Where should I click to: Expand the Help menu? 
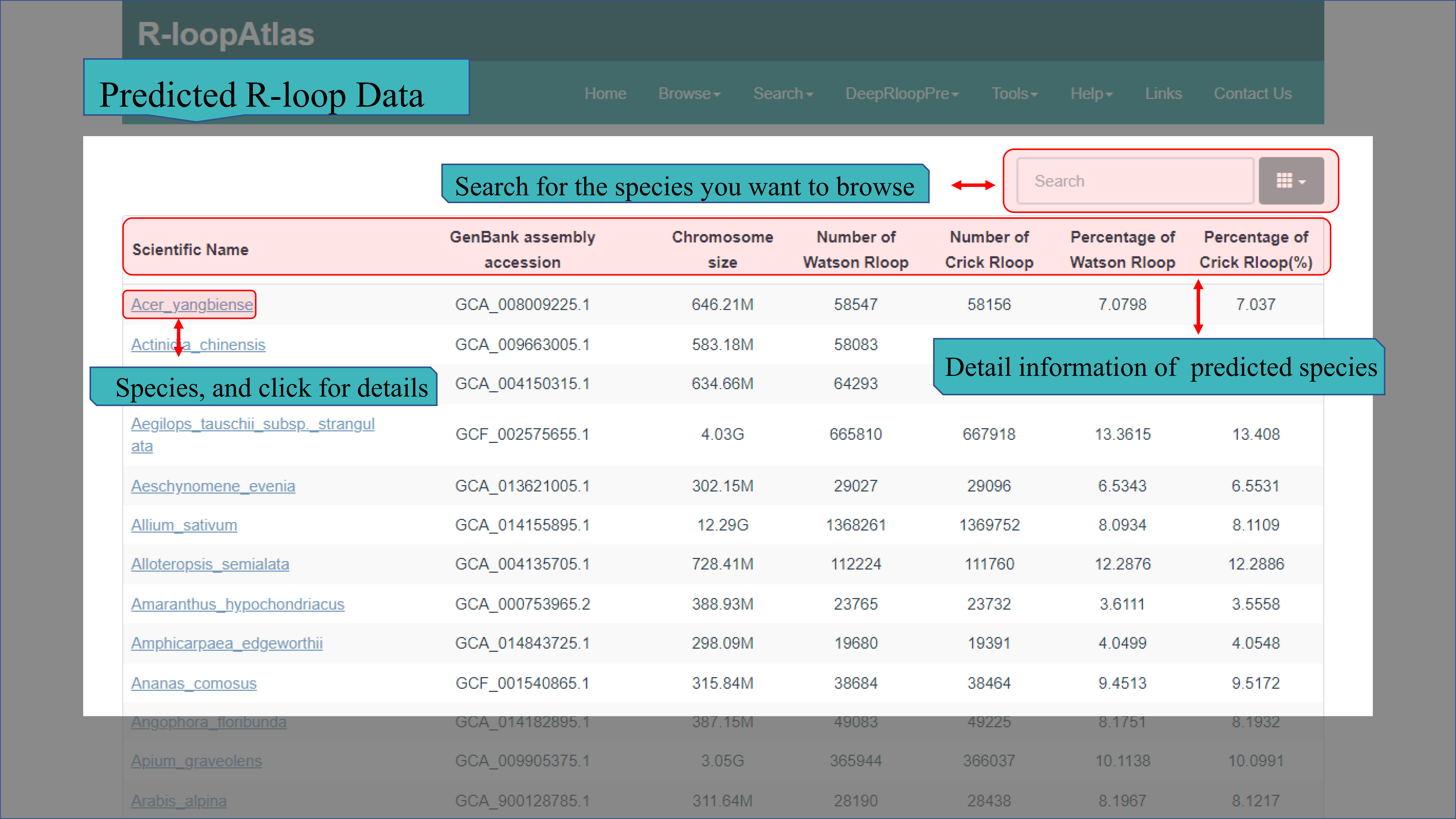pyautogui.click(x=1091, y=93)
